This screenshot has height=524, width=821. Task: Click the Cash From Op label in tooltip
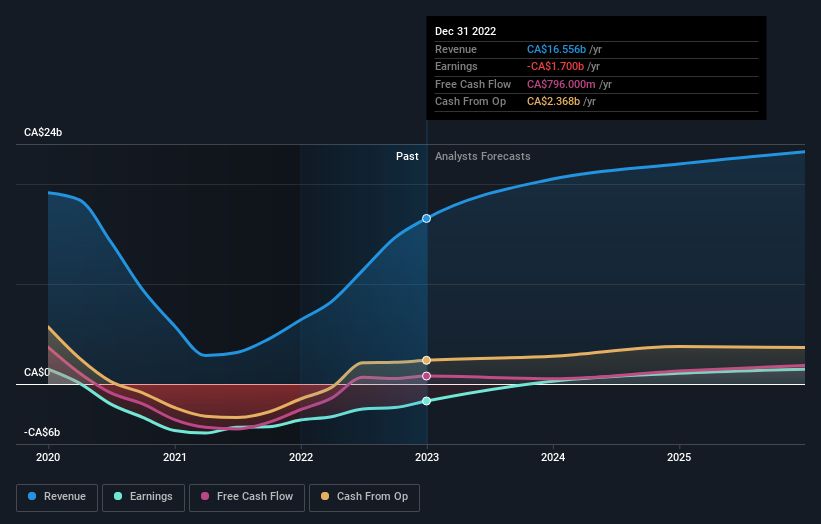coord(470,102)
